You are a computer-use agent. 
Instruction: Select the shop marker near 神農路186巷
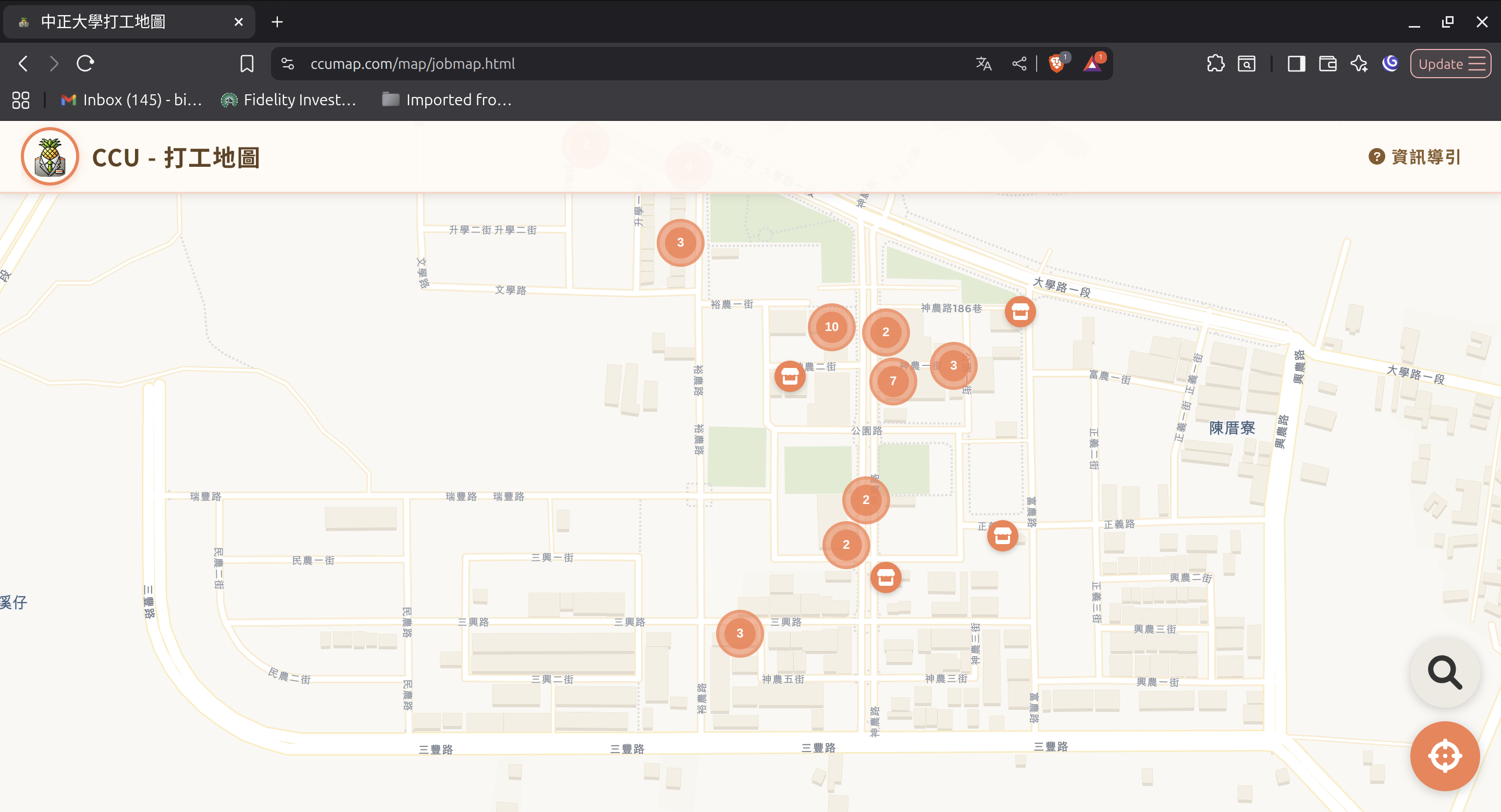coord(1020,311)
